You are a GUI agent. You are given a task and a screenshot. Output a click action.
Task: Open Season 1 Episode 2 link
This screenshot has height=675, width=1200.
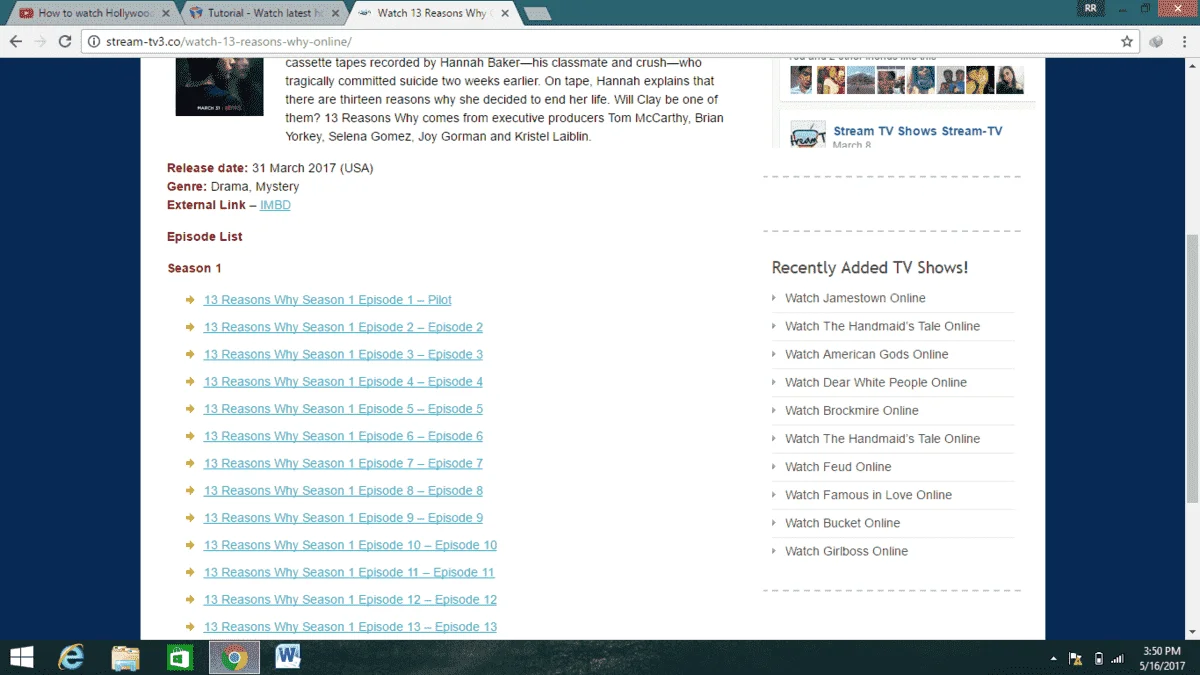pos(343,327)
